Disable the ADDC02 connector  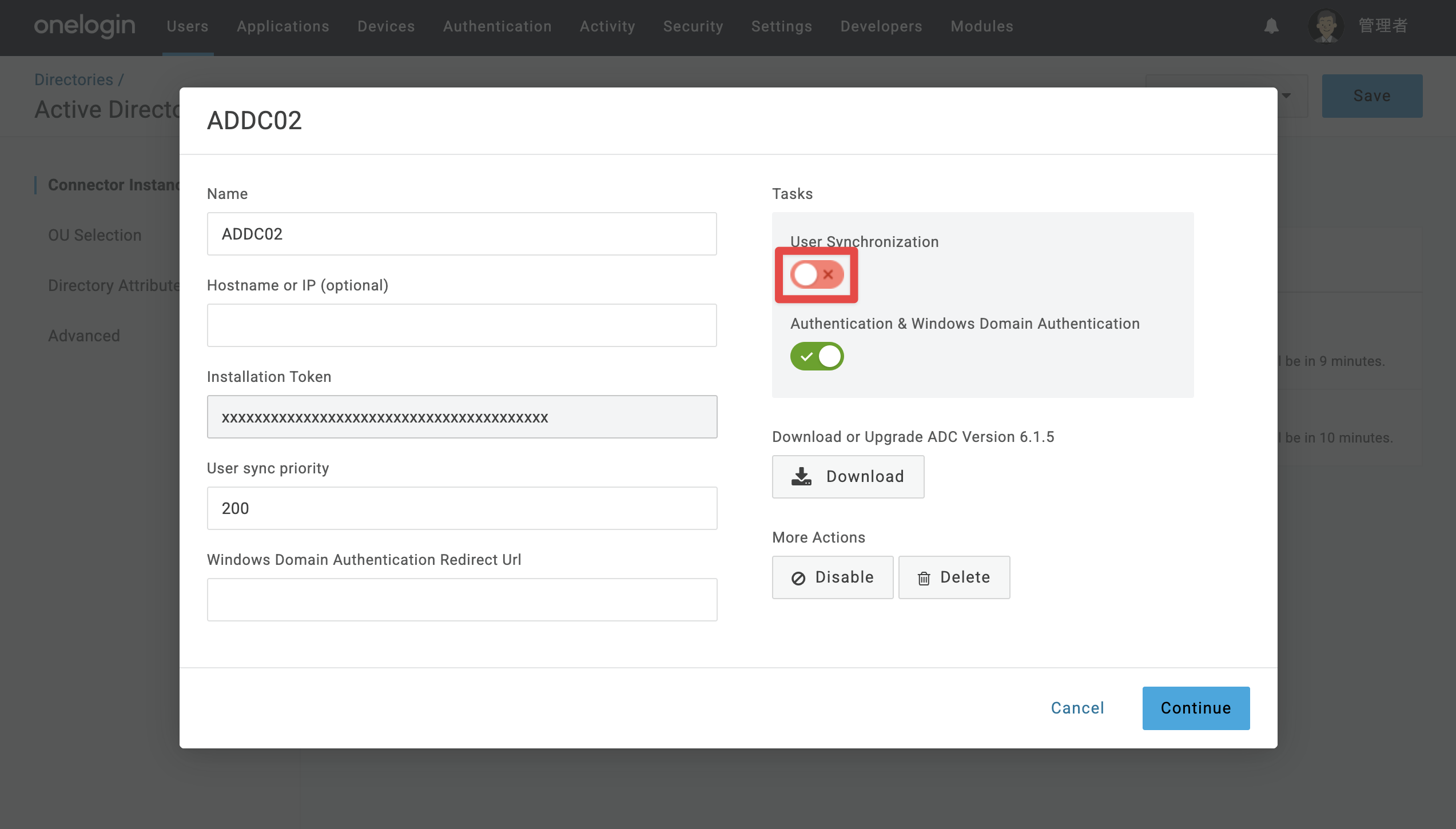coord(833,577)
